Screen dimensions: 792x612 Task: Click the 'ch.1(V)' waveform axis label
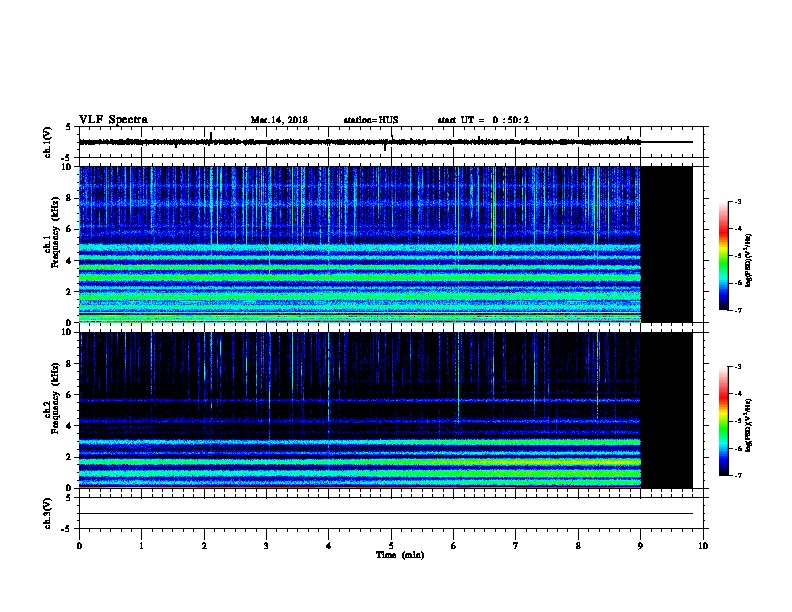pyautogui.click(x=48, y=142)
